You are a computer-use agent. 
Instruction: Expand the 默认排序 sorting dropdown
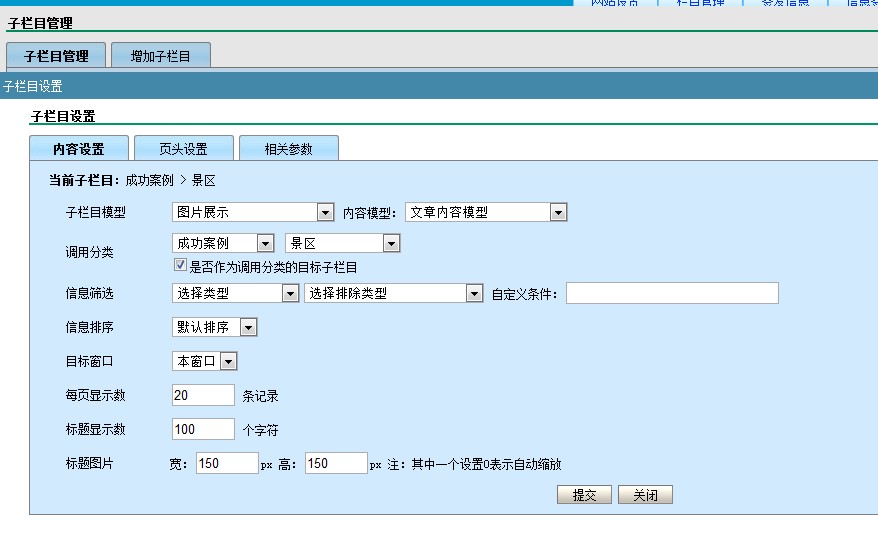coord(214,327)
